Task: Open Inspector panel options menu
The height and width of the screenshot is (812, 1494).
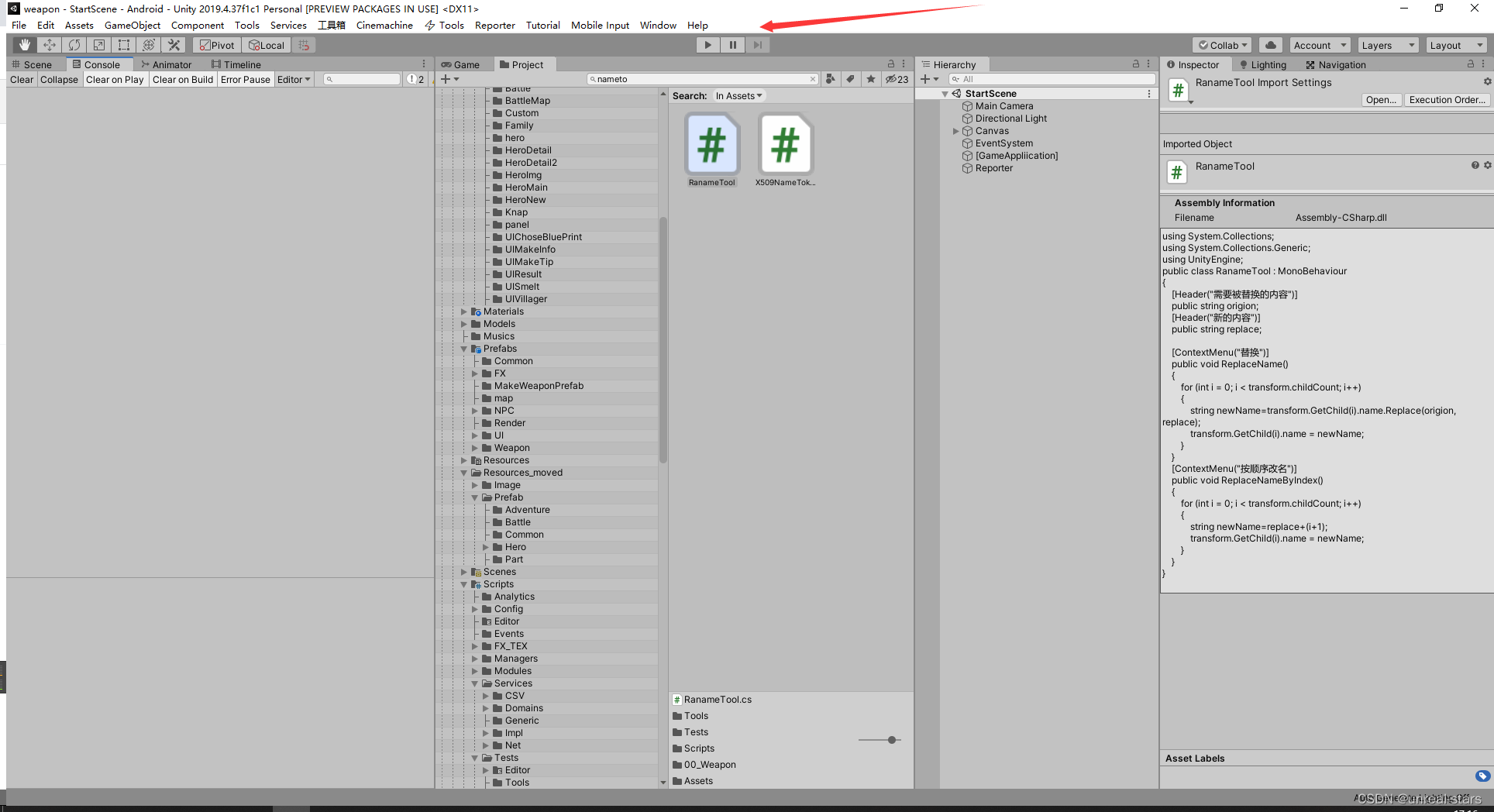Action: coord(1483,64)
